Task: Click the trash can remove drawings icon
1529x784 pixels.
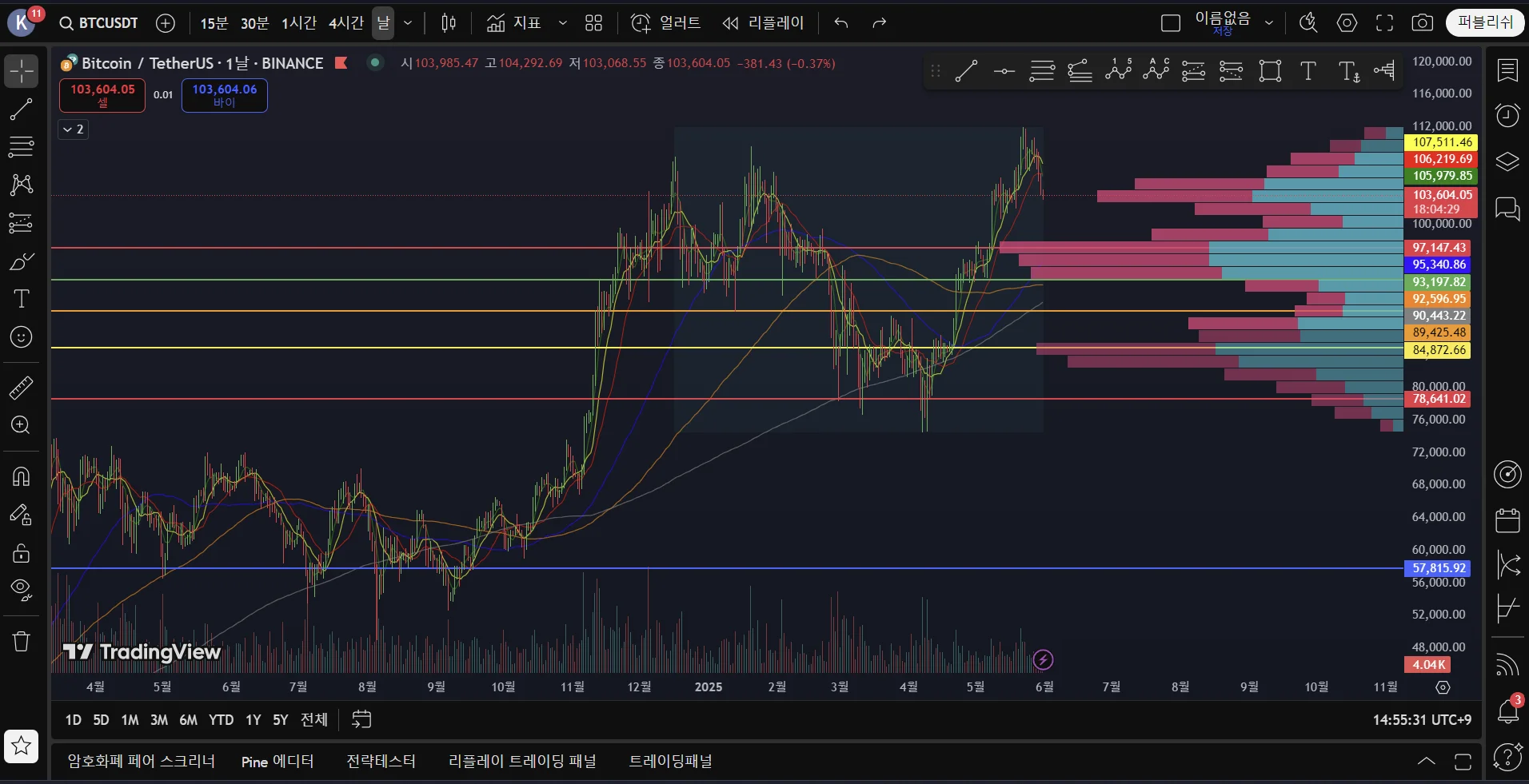Action: coord(22,641)
